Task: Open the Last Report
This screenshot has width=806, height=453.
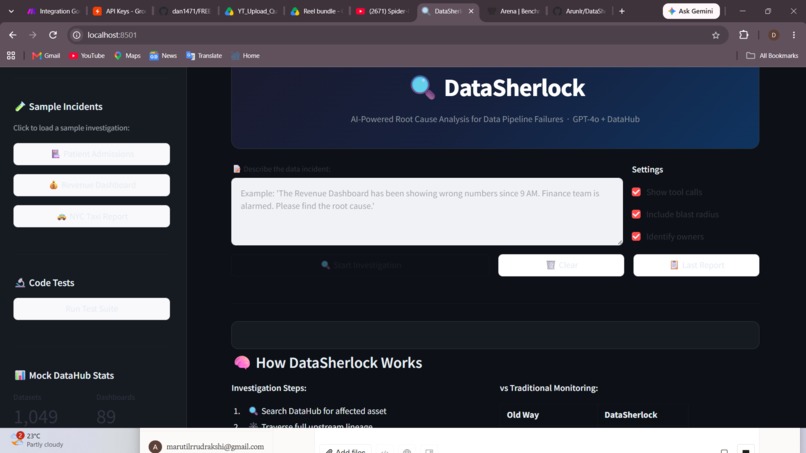Action: (696, 265)
